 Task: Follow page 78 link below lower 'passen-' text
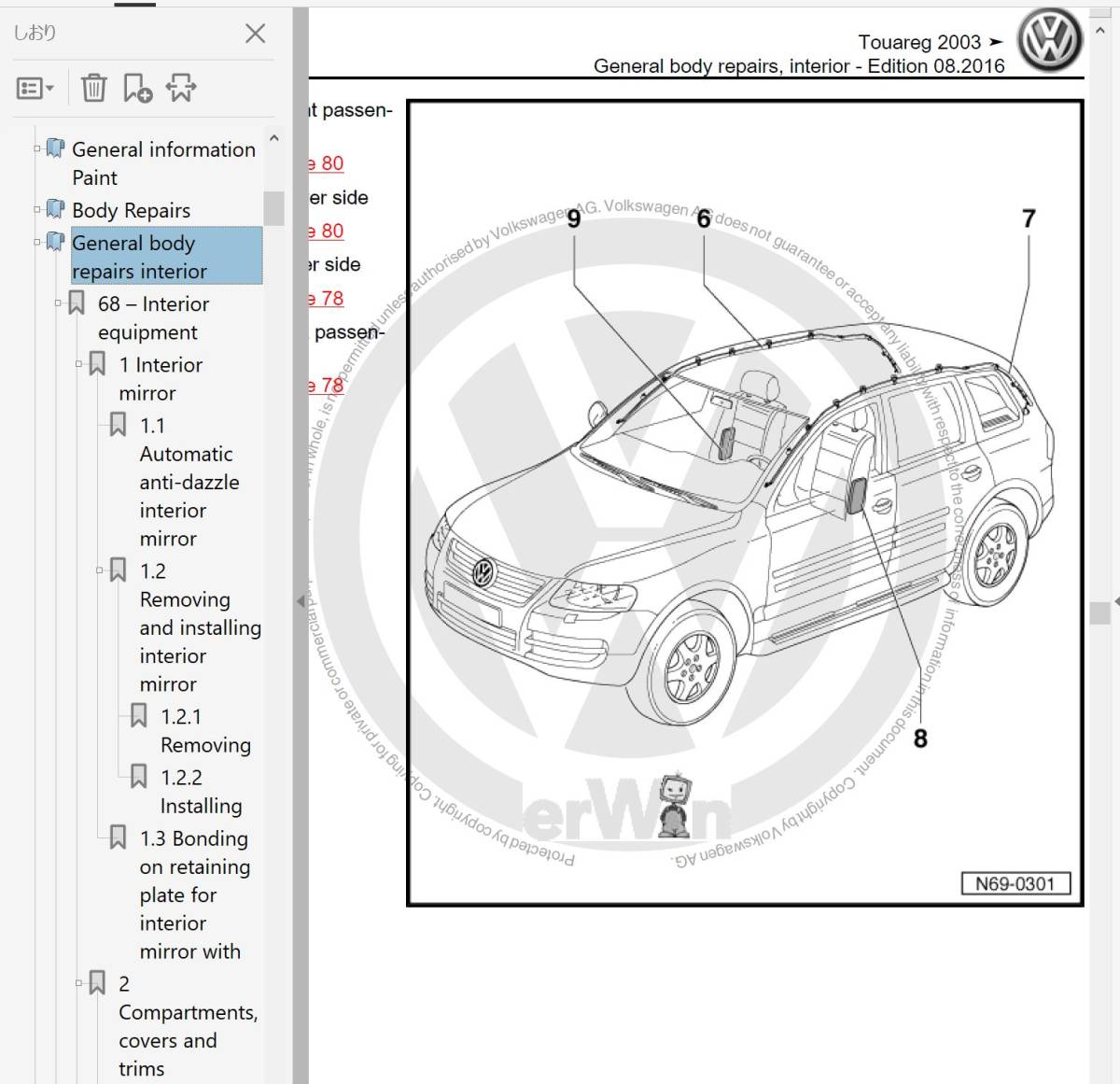click(x=327, y=385)
